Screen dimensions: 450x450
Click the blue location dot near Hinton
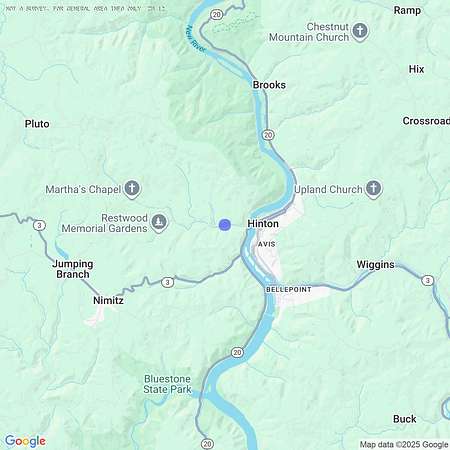point(225,225)
